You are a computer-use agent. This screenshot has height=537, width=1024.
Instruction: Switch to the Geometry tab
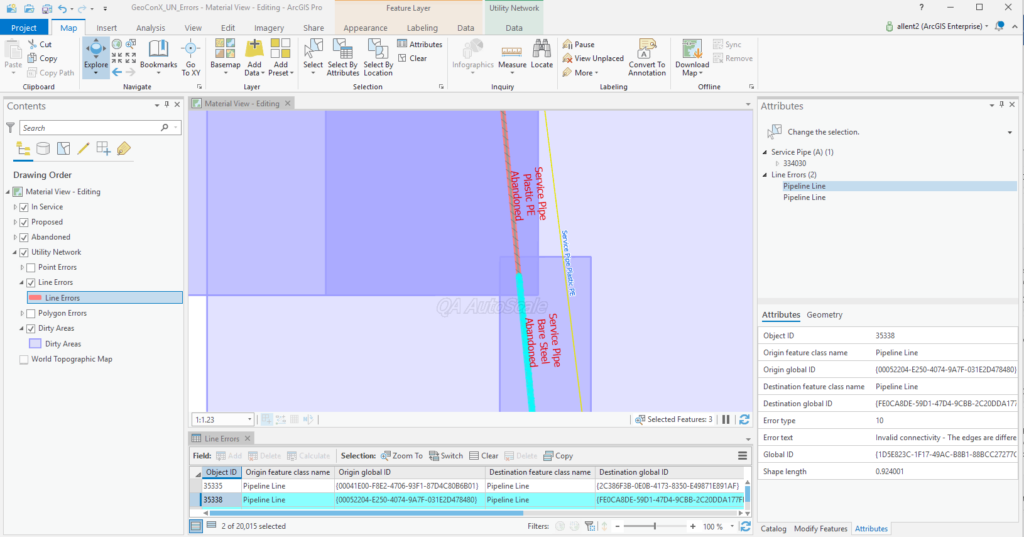point(824,315)
